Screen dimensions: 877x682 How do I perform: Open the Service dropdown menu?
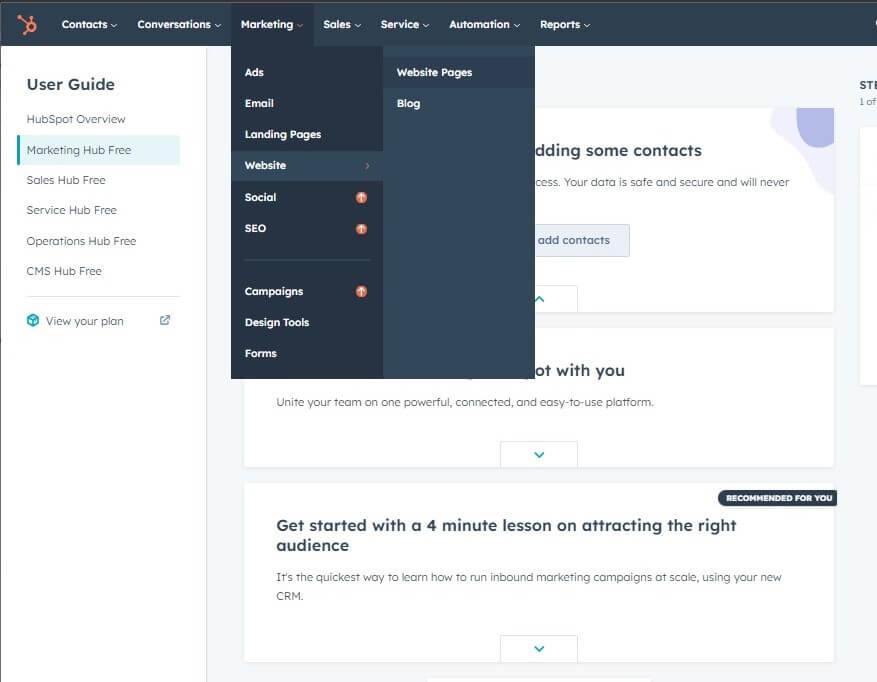coord(405,25)
